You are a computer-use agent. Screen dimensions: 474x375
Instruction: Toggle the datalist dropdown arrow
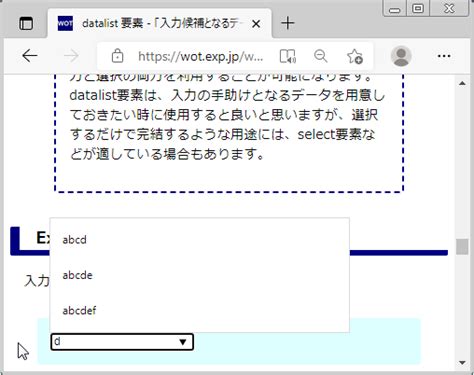pos(182,342)
